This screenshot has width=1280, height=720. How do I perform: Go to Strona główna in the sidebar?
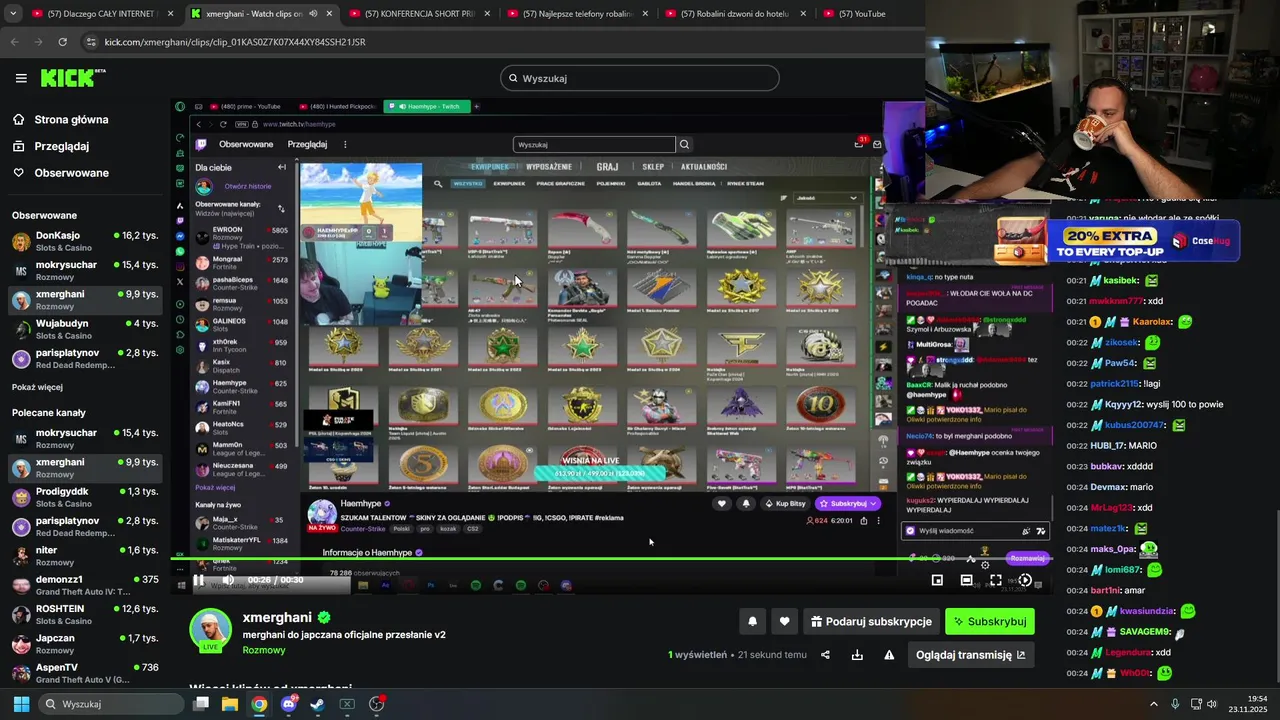pos(60,119)
